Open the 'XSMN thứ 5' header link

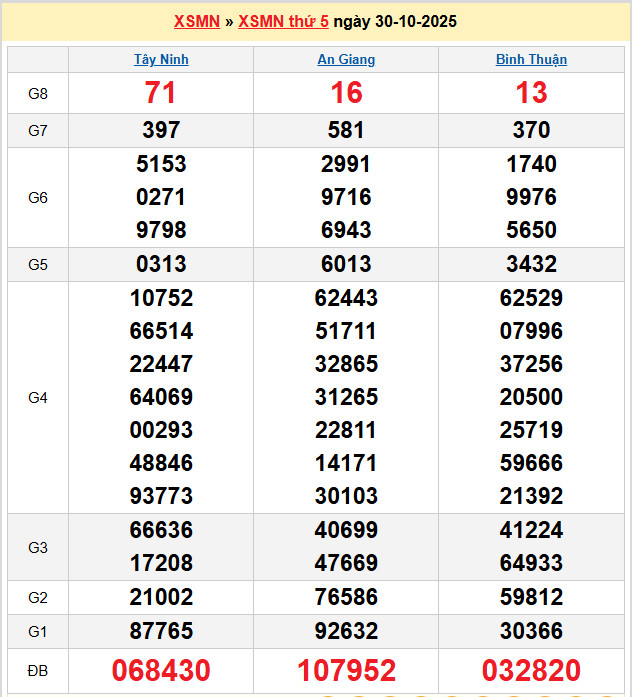tap(283, 21)
